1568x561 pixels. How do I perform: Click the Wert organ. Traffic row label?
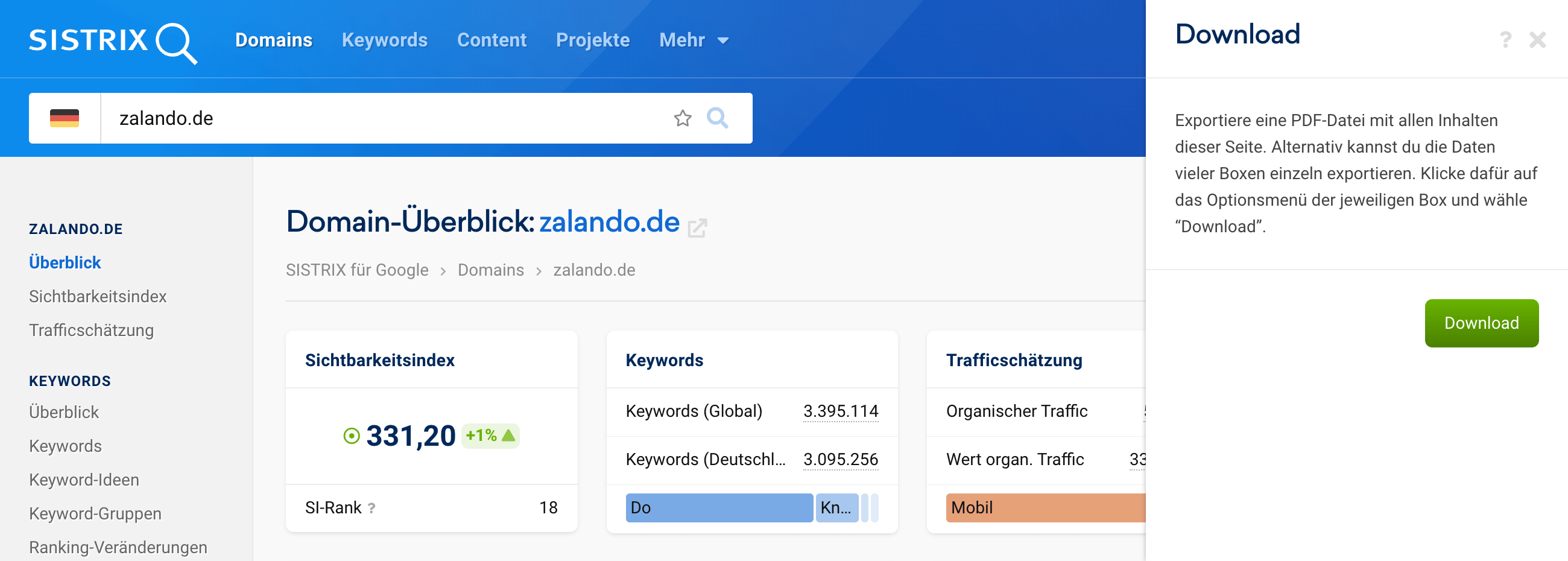(x=1015, y=460)
